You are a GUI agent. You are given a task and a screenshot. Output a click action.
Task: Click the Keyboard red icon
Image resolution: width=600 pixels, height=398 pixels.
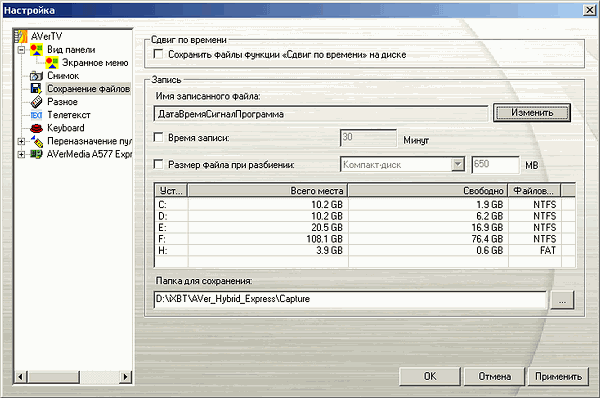coord(36,128)
